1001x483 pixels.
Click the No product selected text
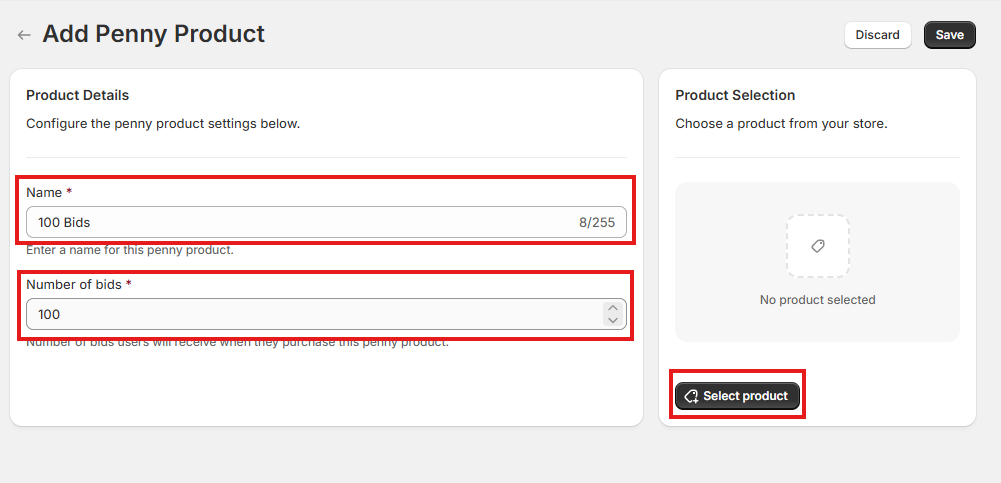[x=817, y=300]
